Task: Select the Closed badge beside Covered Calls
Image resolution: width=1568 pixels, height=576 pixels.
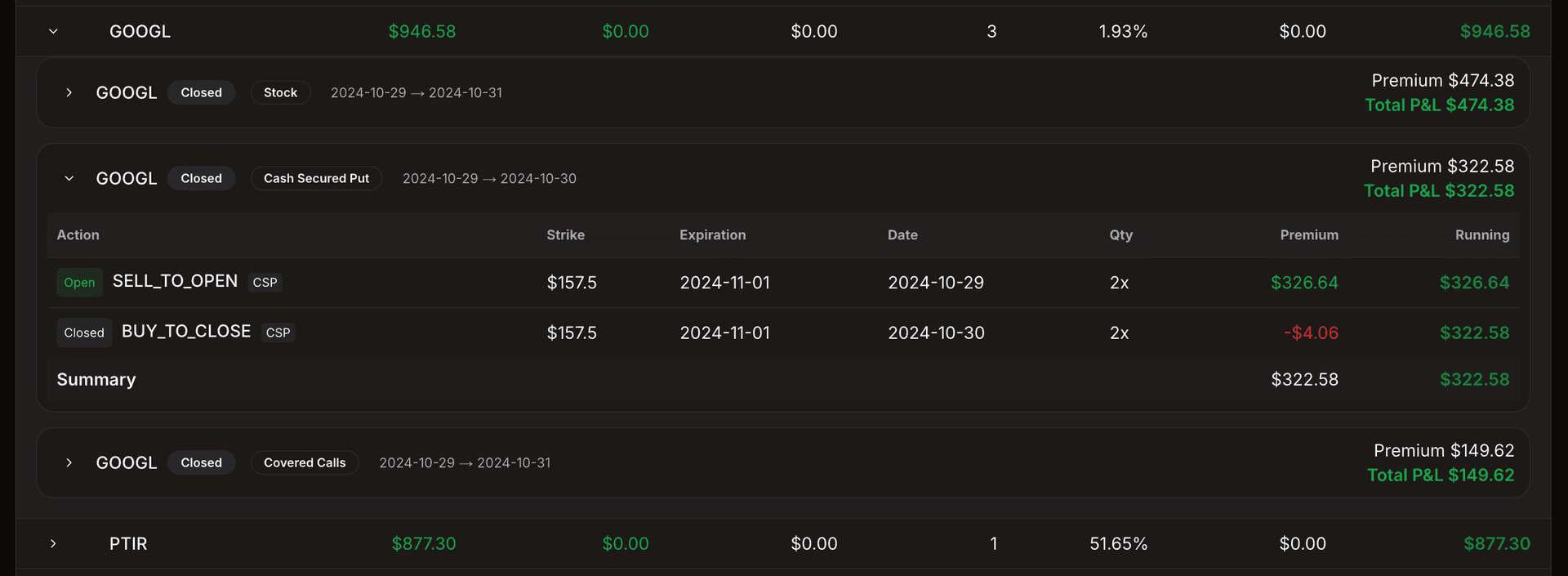Action: pyautogui.click(x=201, y=462)
